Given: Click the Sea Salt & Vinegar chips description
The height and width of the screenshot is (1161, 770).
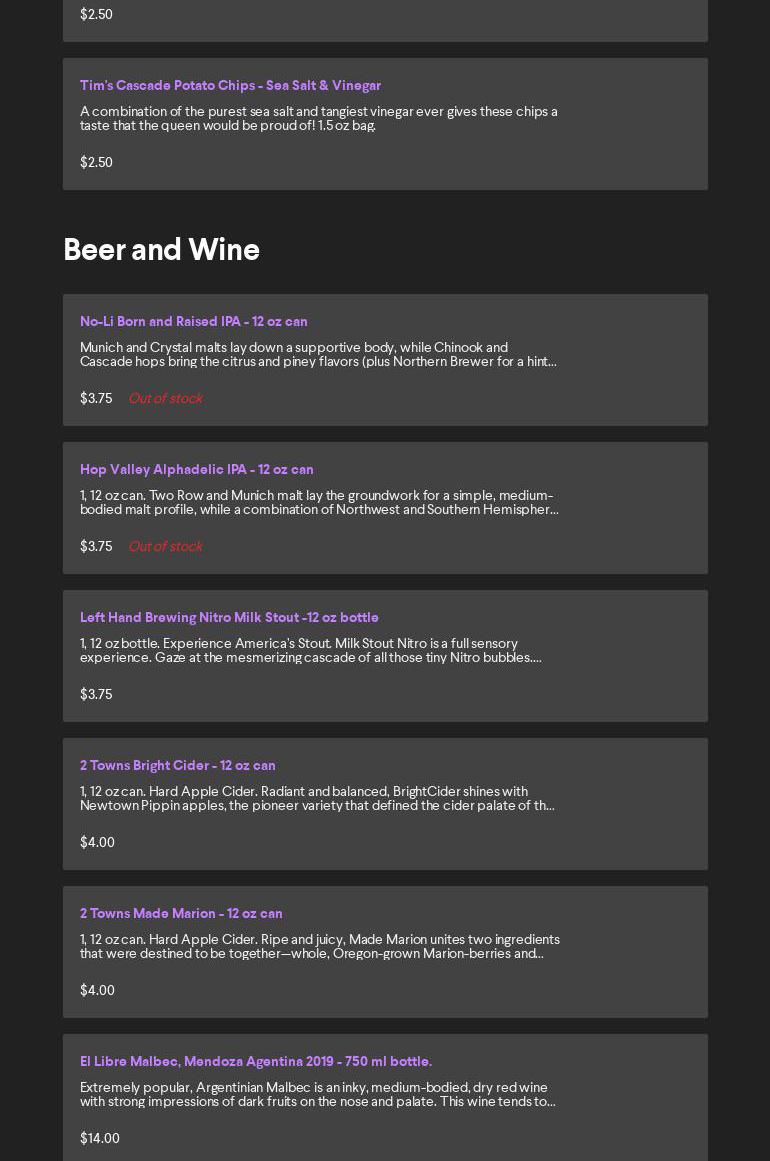Looking at the screenshot, I should (319, 119).
